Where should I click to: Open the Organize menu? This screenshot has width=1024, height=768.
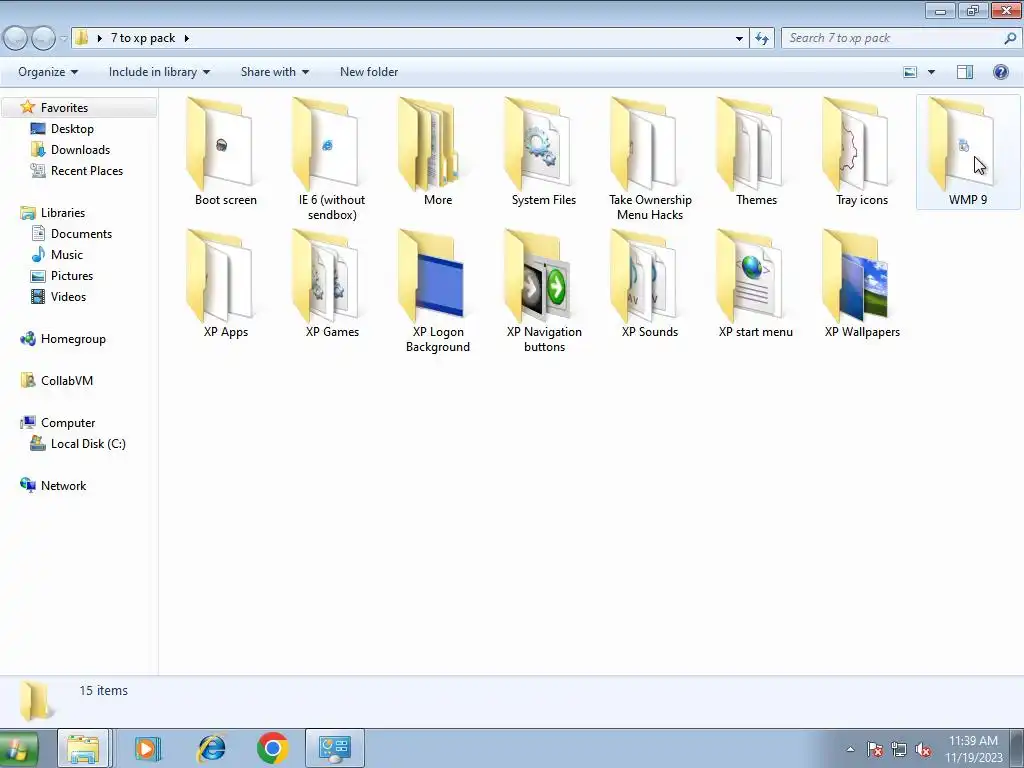[x=48, y=72]
